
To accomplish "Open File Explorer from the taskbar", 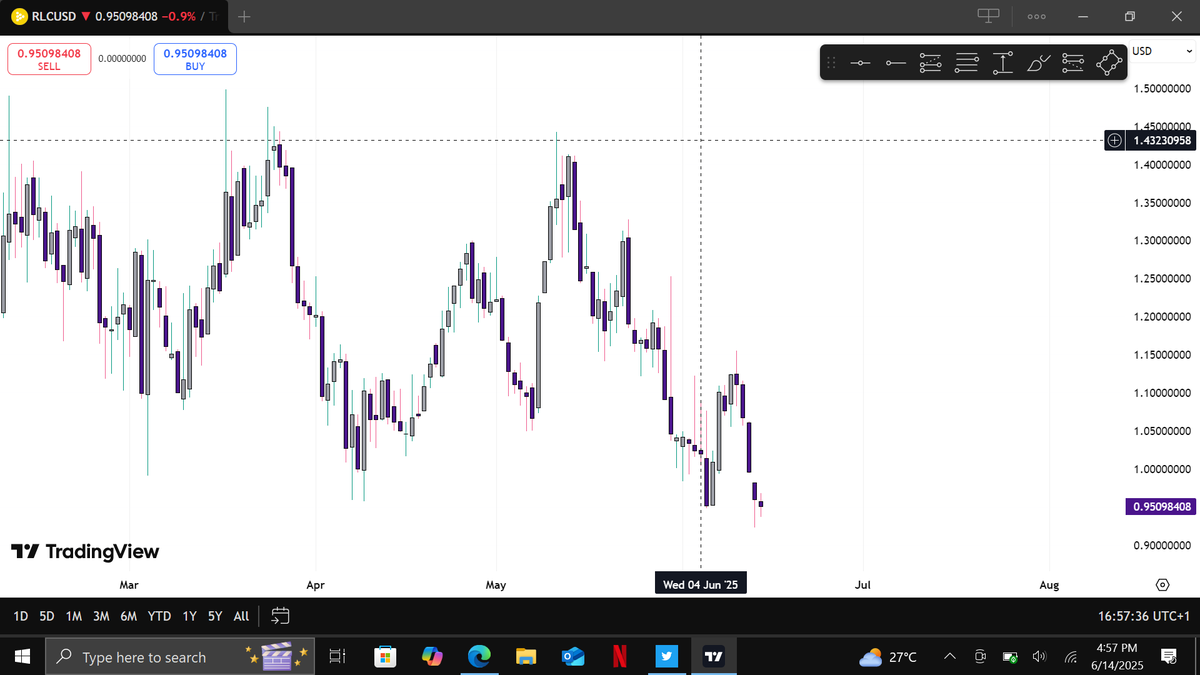I will 526,657.
